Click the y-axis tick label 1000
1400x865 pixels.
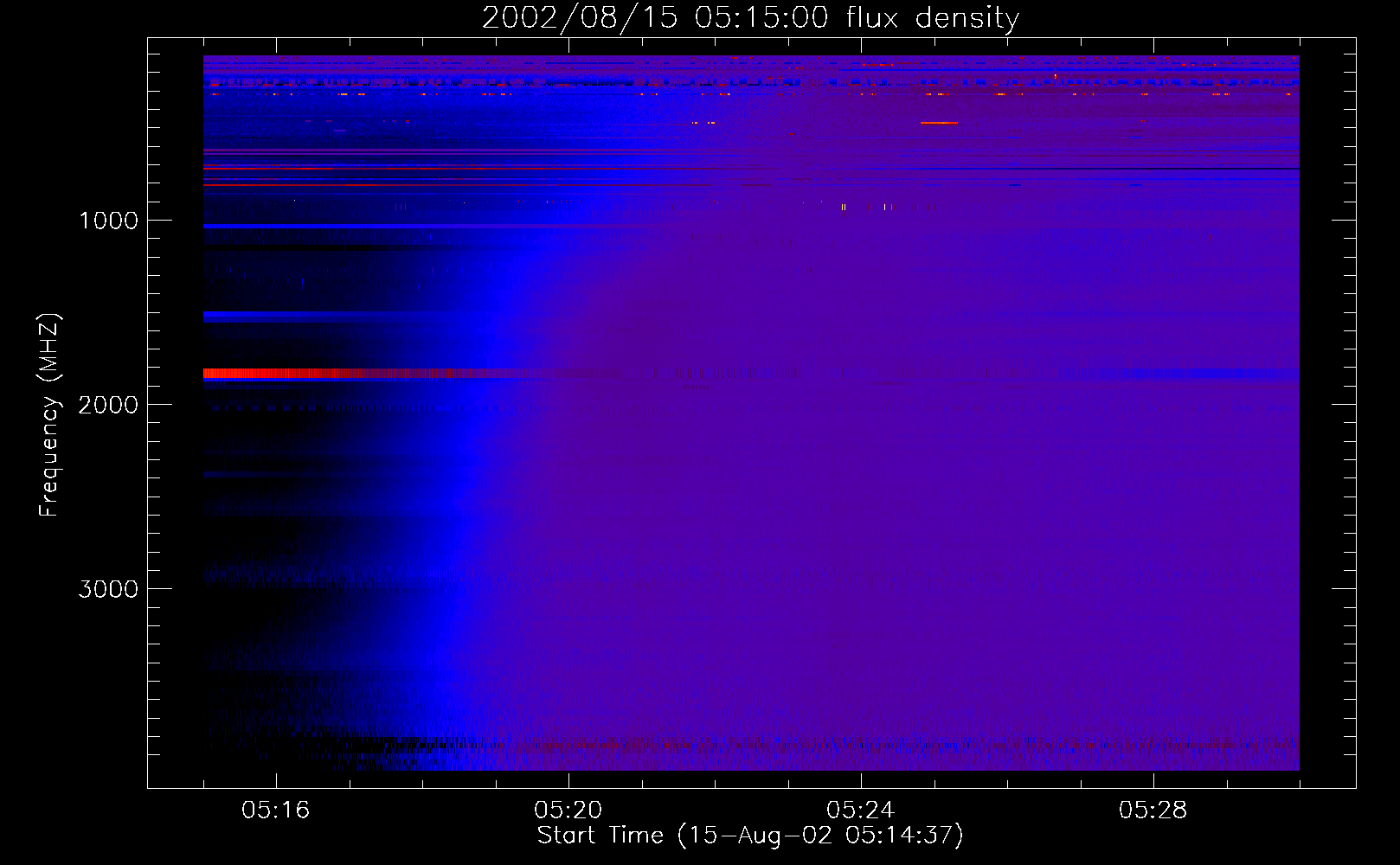pos(108,221)
